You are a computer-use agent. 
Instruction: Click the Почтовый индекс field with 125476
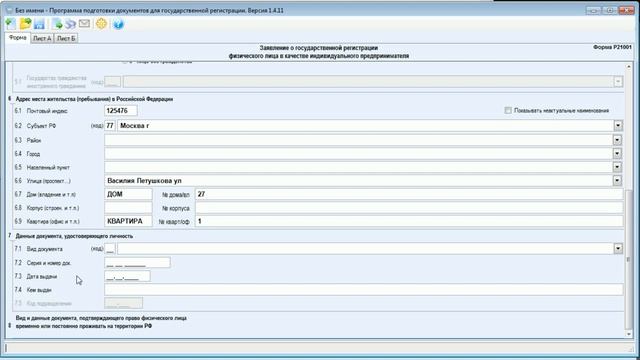coord(121,111)
